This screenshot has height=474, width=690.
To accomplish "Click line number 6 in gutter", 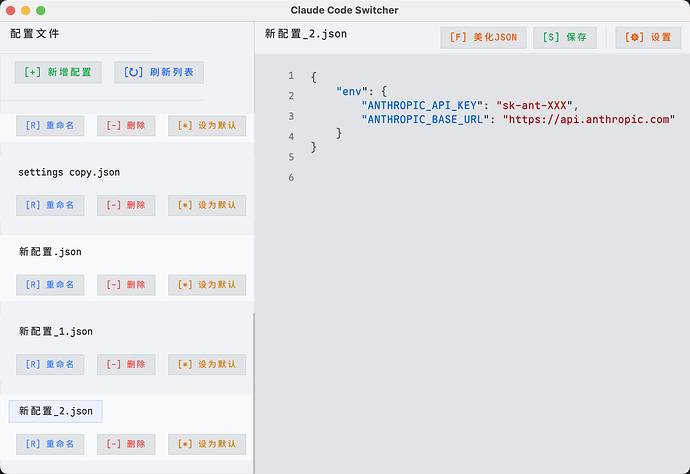I will 291,177.
